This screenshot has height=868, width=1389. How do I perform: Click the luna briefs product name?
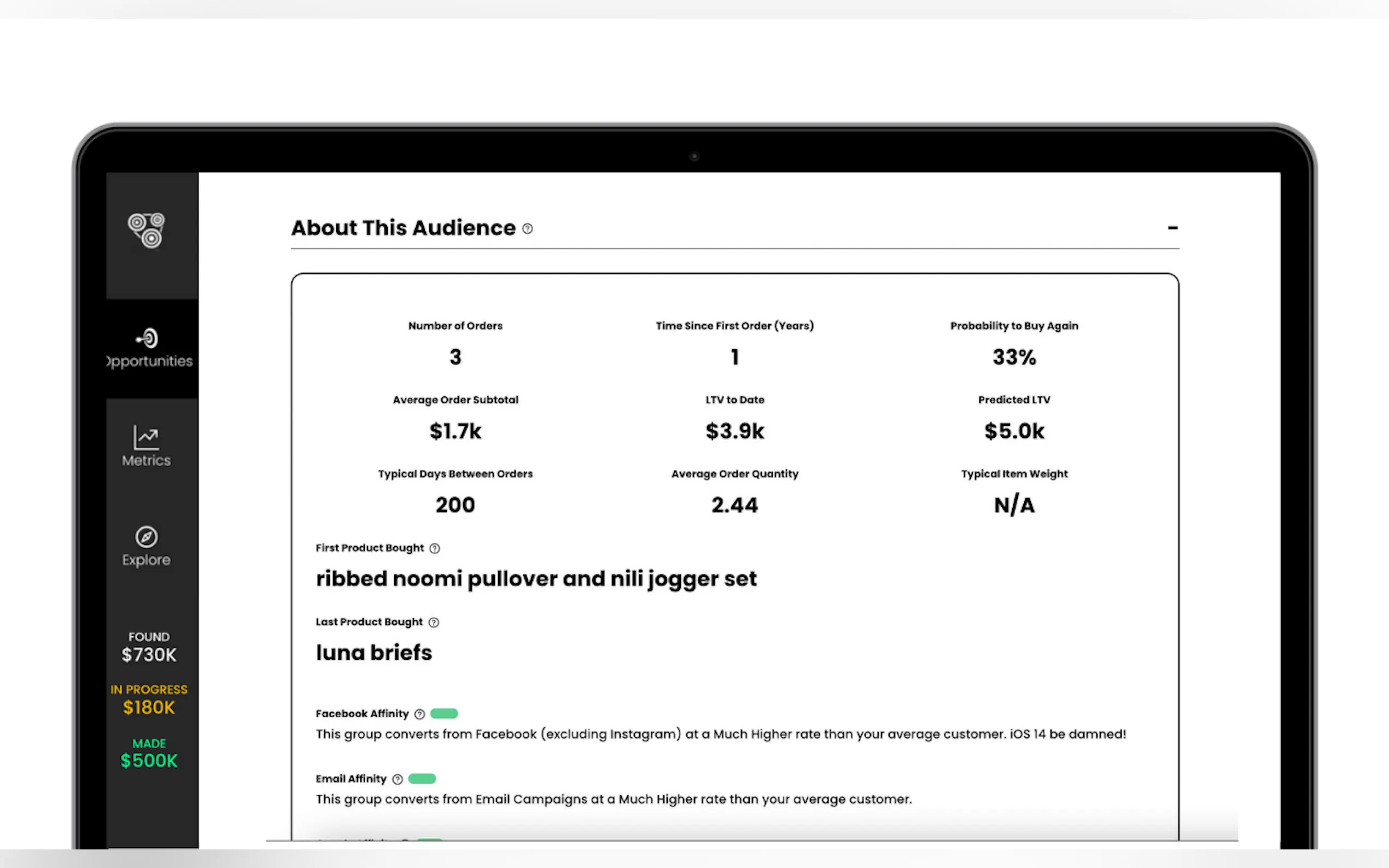coord(374,653)
